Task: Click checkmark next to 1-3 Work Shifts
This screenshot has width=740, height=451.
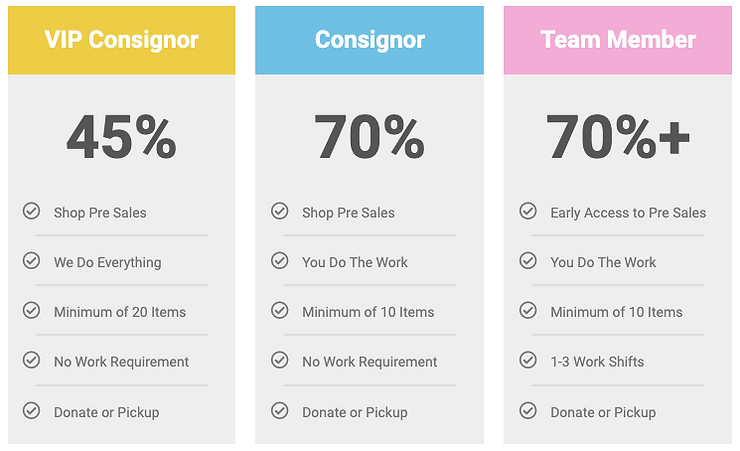Action: pyautogui.click(x=528, y=360)
